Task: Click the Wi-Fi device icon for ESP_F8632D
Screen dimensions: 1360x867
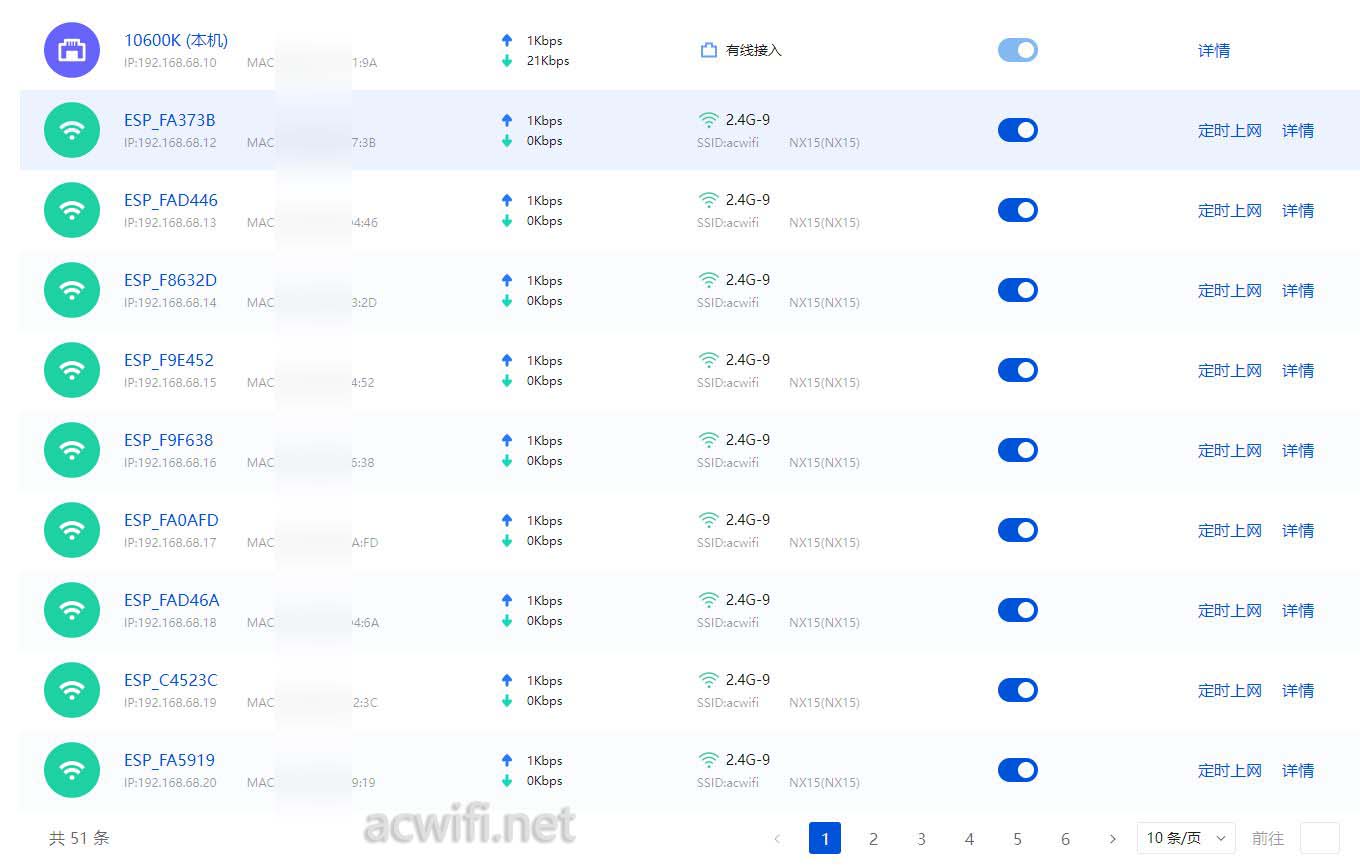Action: (x=72, y=290)
